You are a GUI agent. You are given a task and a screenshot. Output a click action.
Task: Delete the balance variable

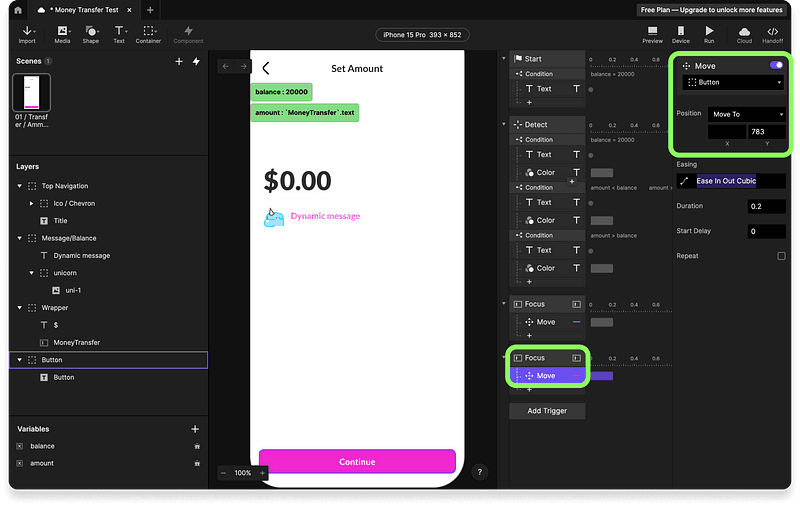[197, 446]
